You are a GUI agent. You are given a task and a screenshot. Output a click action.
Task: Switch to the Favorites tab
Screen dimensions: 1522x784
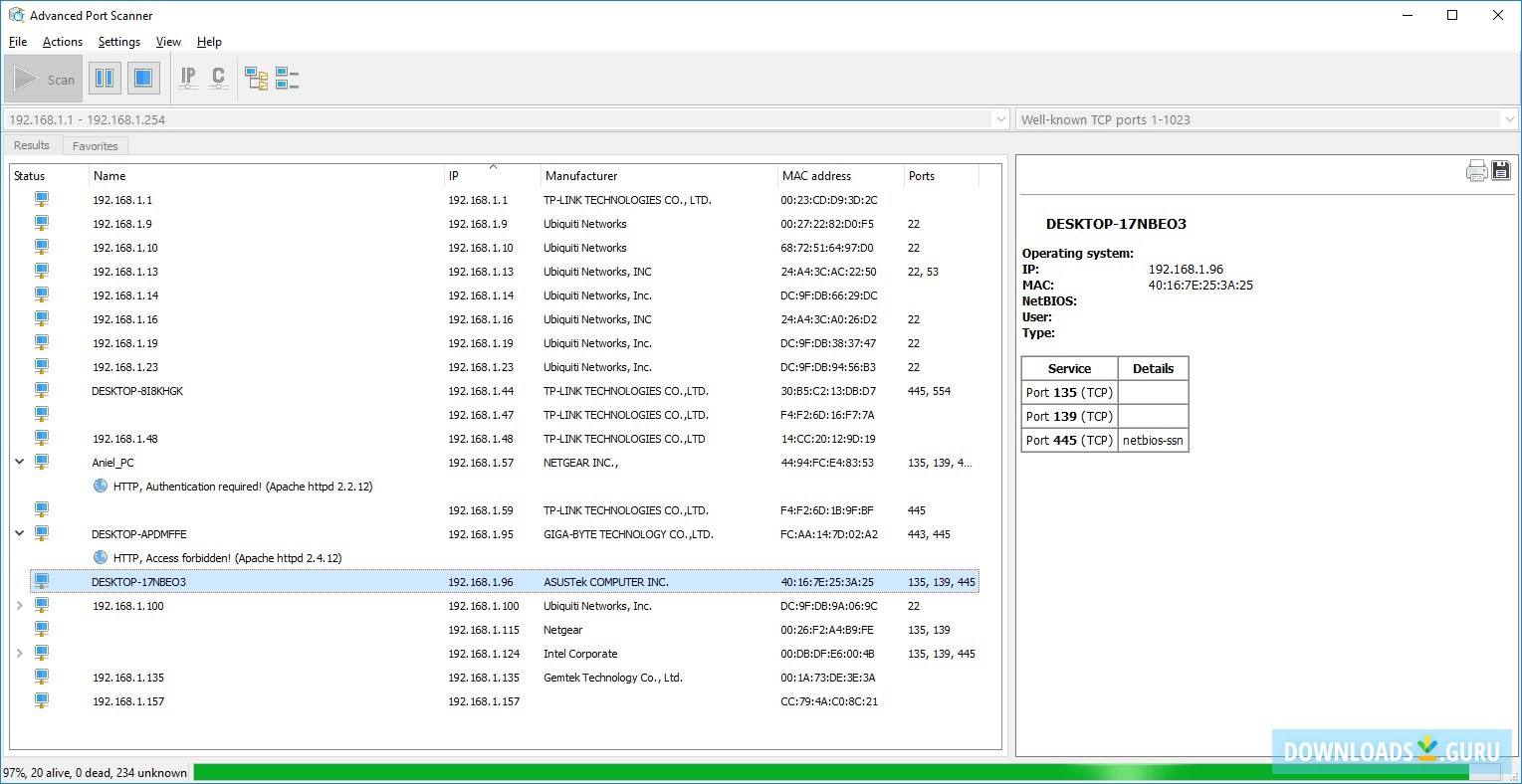[x=96, y=146]
